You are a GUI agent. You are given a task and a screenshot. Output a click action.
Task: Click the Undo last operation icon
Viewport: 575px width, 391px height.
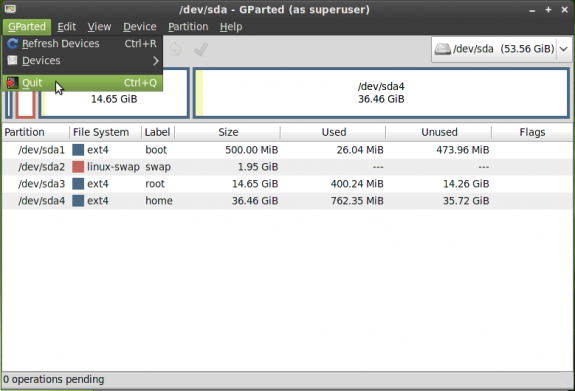tap(176, 49)
